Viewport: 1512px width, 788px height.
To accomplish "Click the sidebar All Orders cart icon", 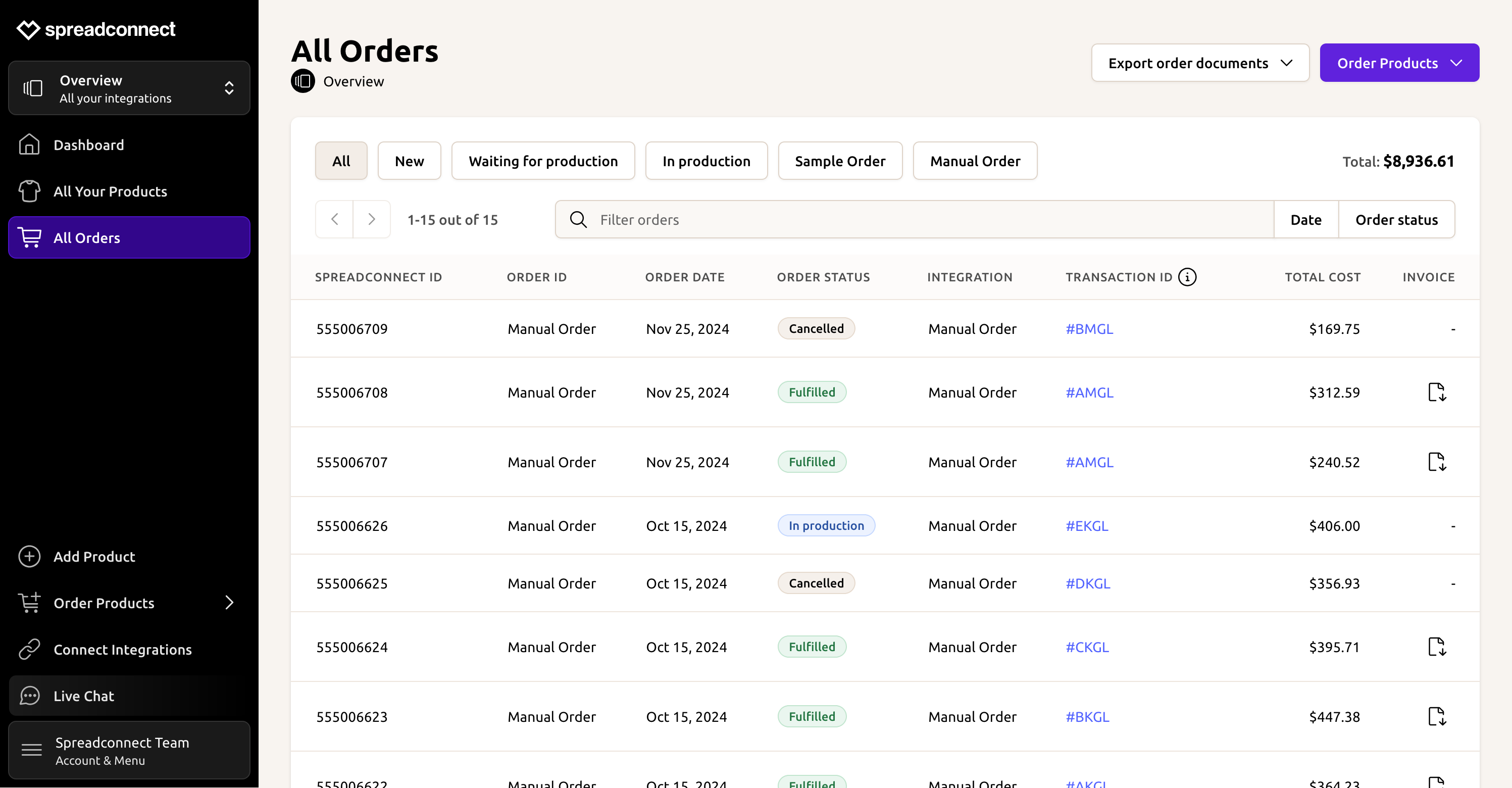I will (29, 237).
